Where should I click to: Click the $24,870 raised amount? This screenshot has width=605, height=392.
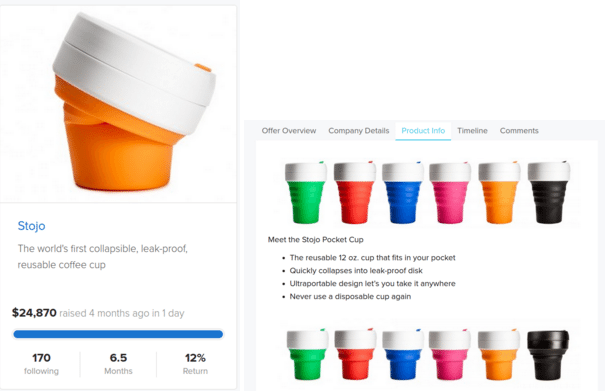[34, 313]
